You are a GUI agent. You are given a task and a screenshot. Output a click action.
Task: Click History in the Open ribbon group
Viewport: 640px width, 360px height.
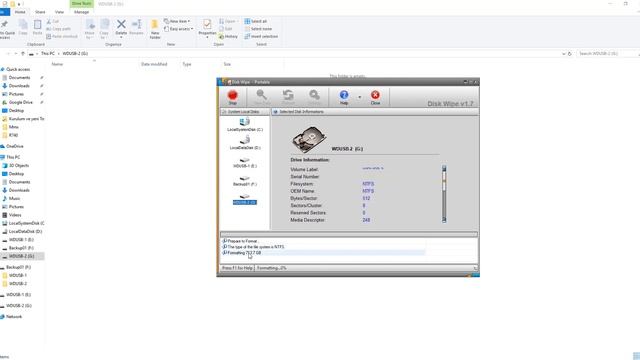click(228, 36)
